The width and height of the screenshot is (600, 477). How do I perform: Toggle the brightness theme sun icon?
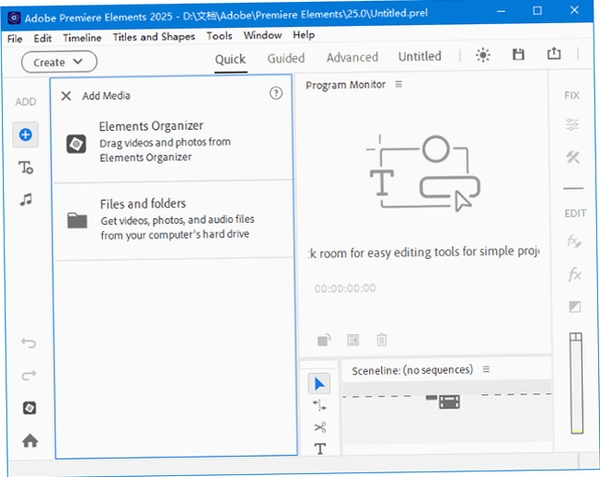pos(483,55)
